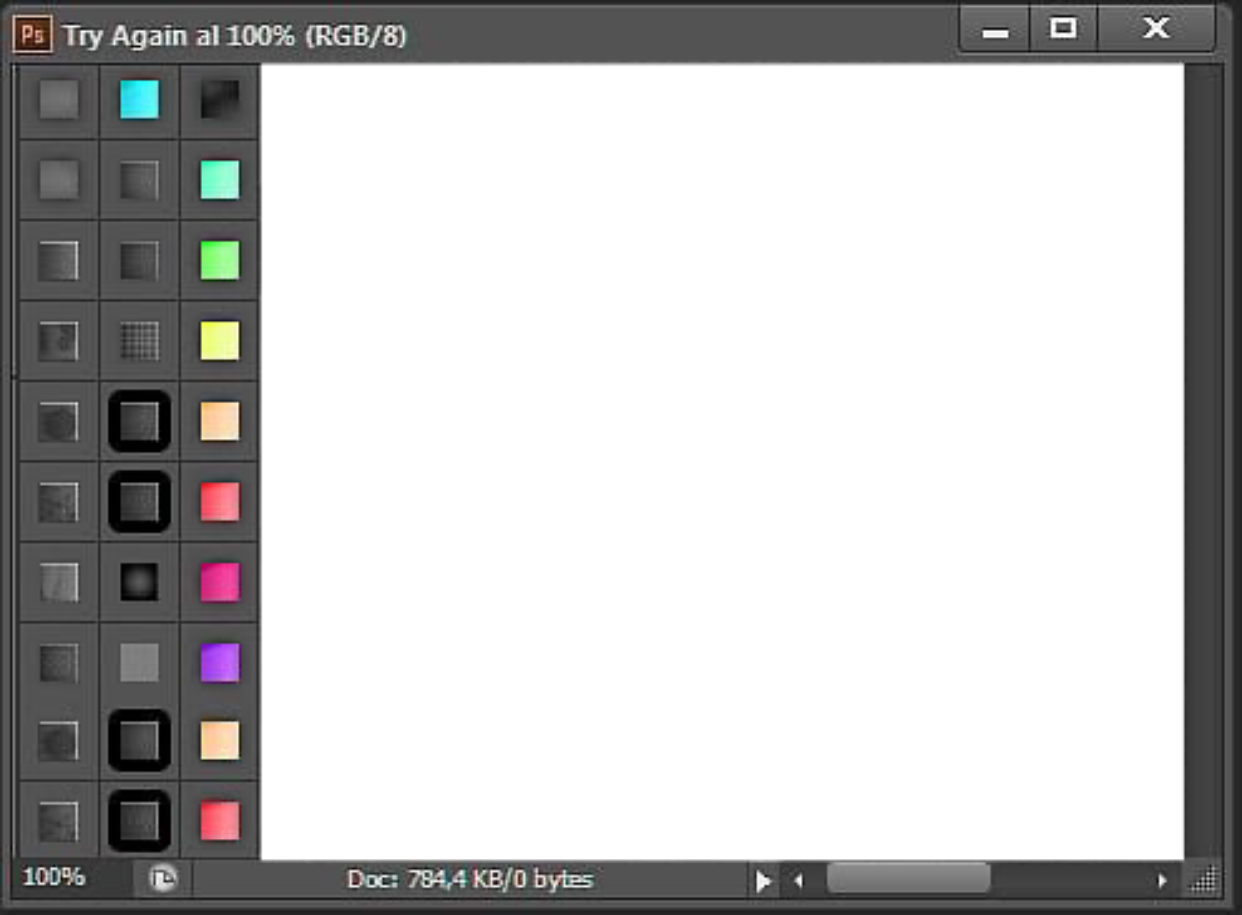Choose the green gradient style swatch
1242x915 pixels.
[220, 260]
